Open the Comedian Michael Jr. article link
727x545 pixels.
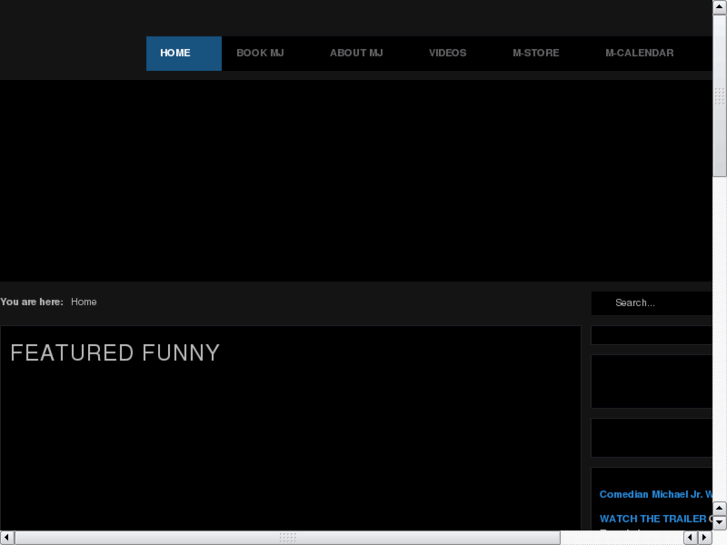pyautogui.click(x=655, y=495)
